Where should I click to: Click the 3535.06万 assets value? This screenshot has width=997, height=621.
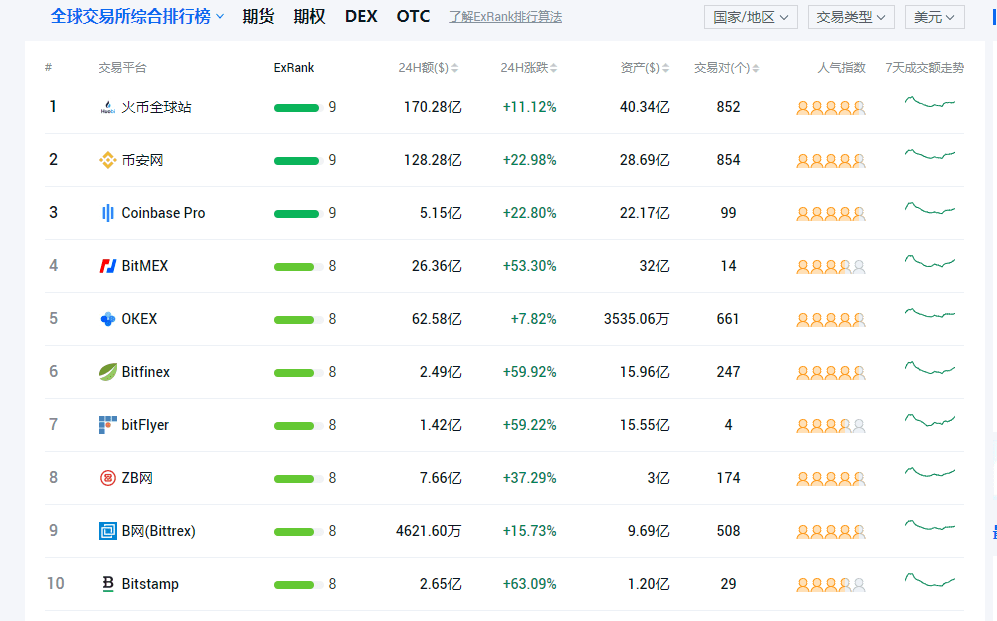[636, 319]
